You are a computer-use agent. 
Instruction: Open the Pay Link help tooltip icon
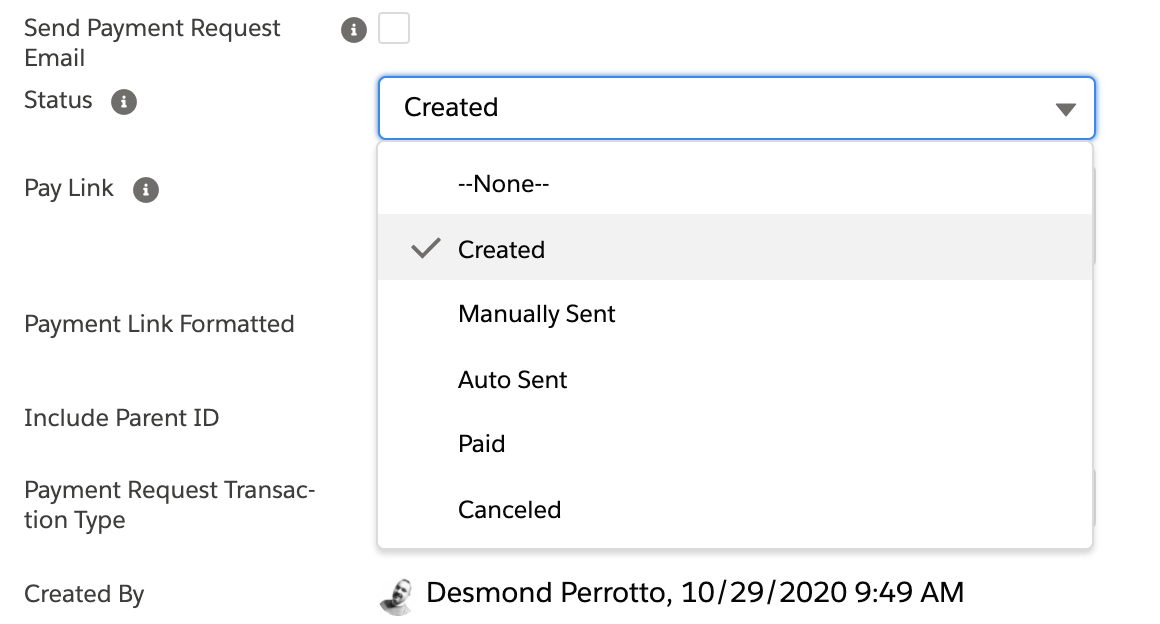point(146,189)
